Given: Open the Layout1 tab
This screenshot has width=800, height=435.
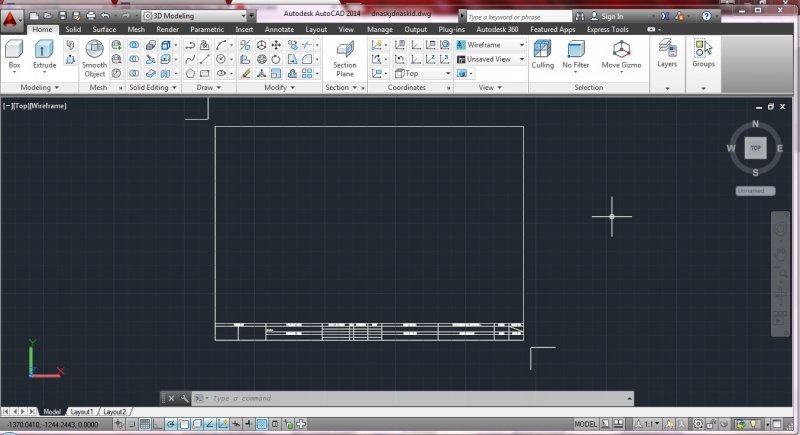Looking at the screenshot, I should coord(81,411).
